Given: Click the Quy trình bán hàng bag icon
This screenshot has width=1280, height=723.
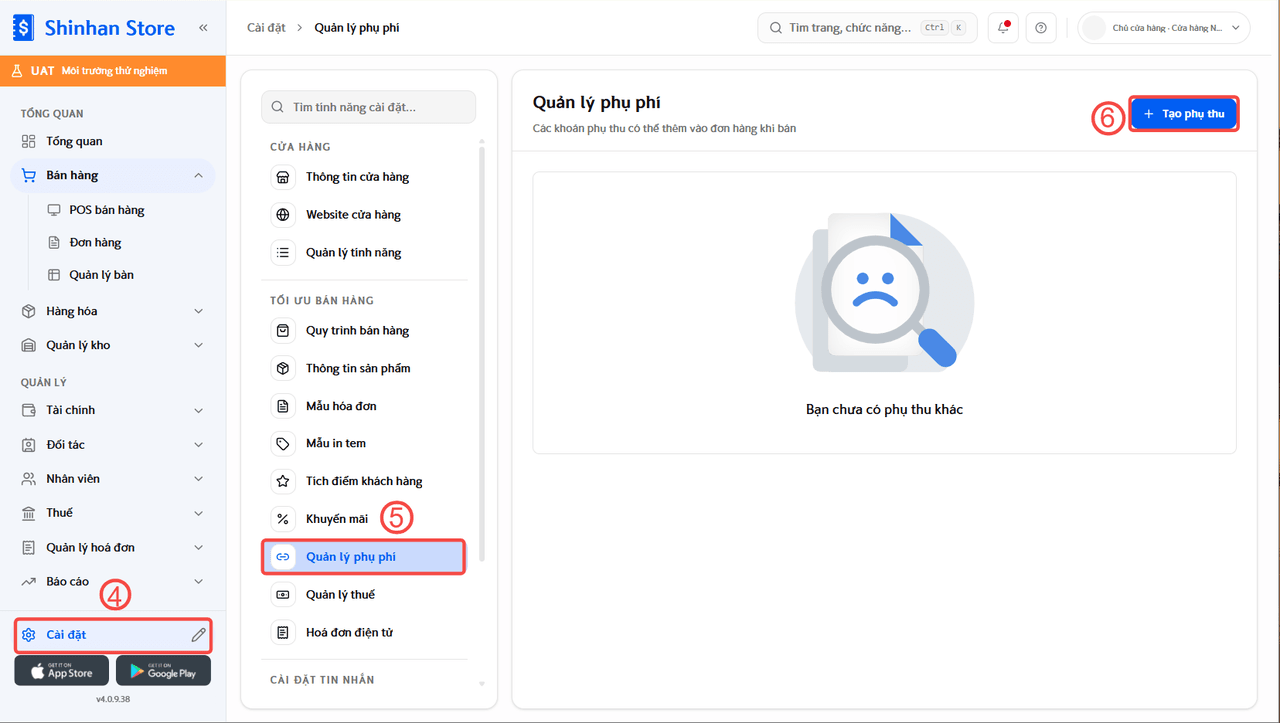Looking at the screenshot, I should coord(283,331).
